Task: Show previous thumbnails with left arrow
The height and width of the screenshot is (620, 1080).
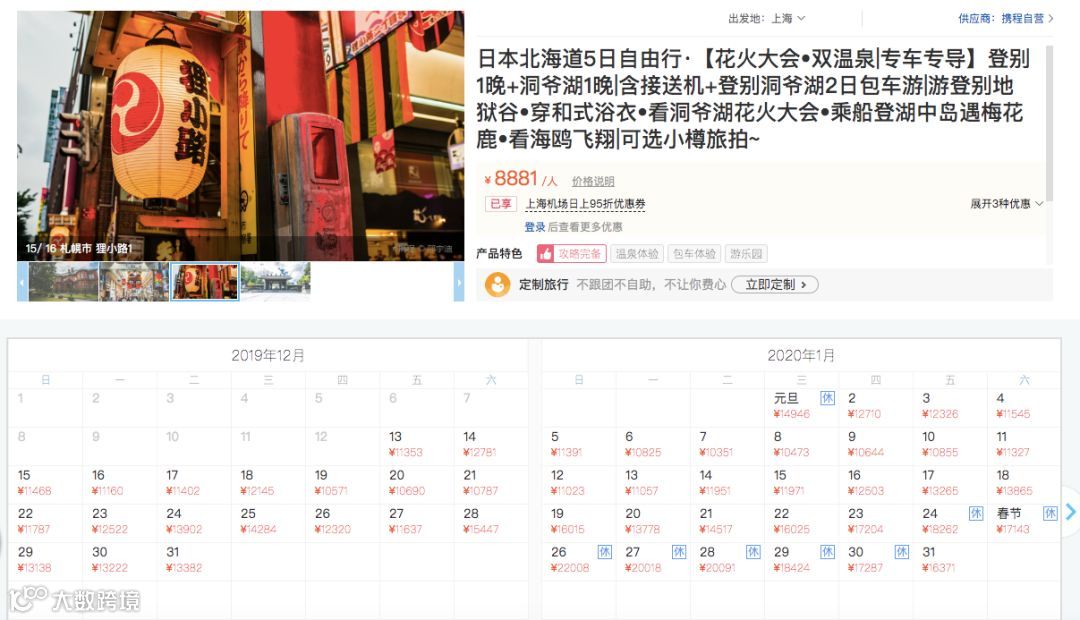Action: click(23, 282)
